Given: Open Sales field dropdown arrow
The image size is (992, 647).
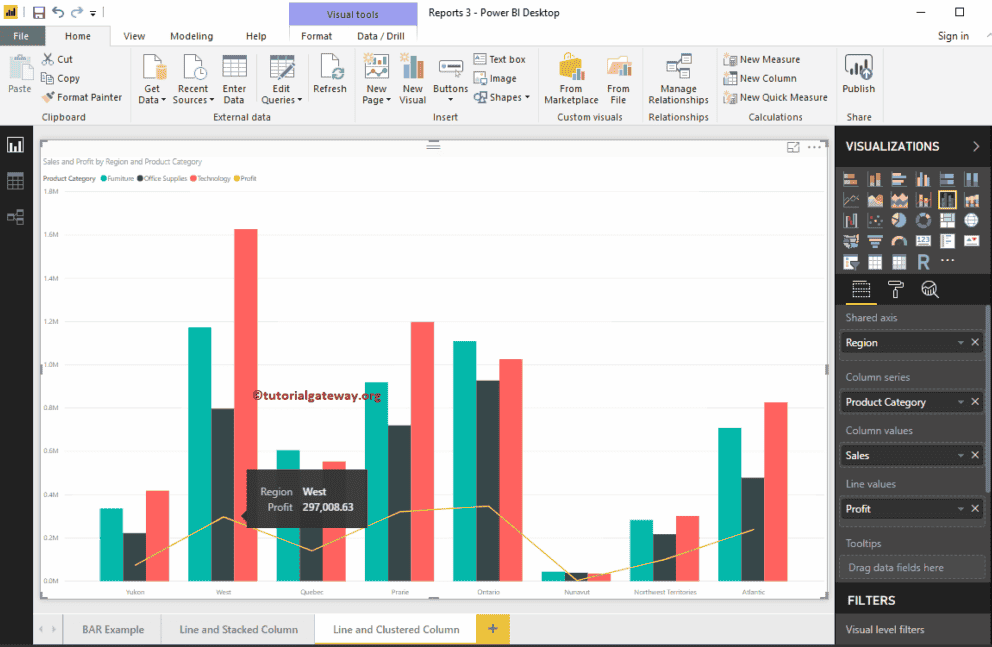Looking at the screenshot, I should [x=960, y=455].
